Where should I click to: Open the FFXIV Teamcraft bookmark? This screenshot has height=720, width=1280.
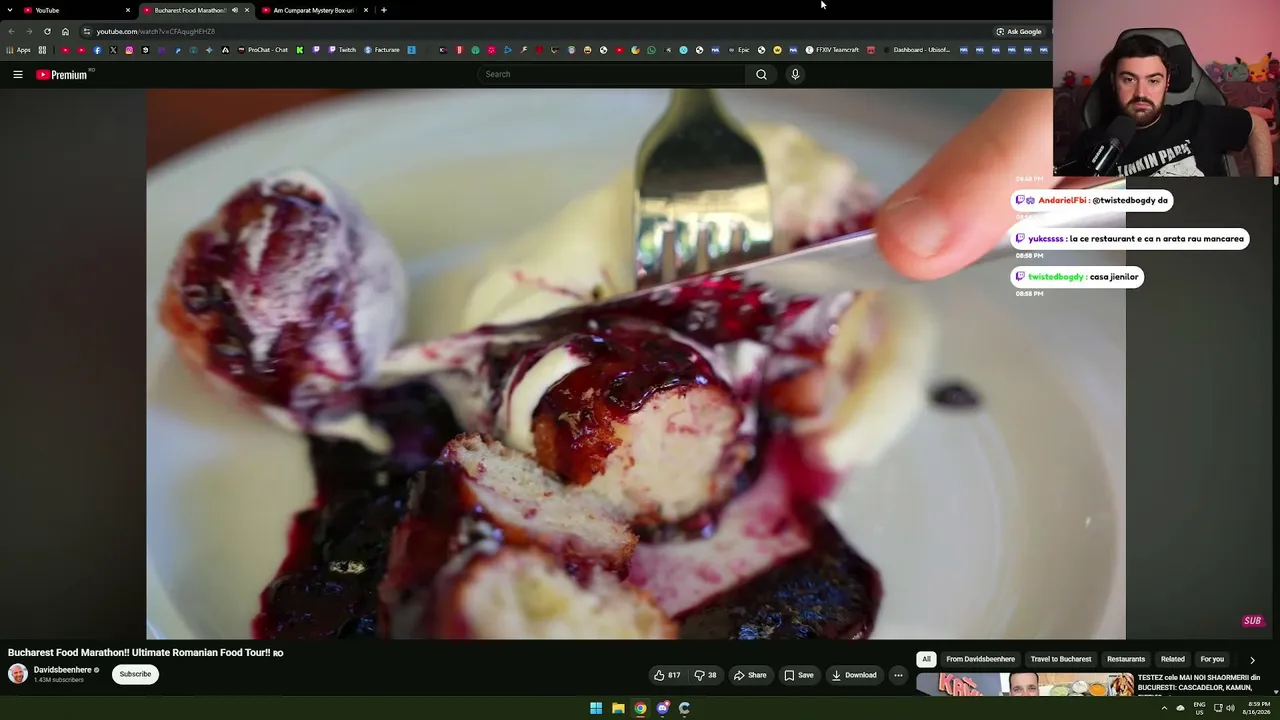pos(832,50)
